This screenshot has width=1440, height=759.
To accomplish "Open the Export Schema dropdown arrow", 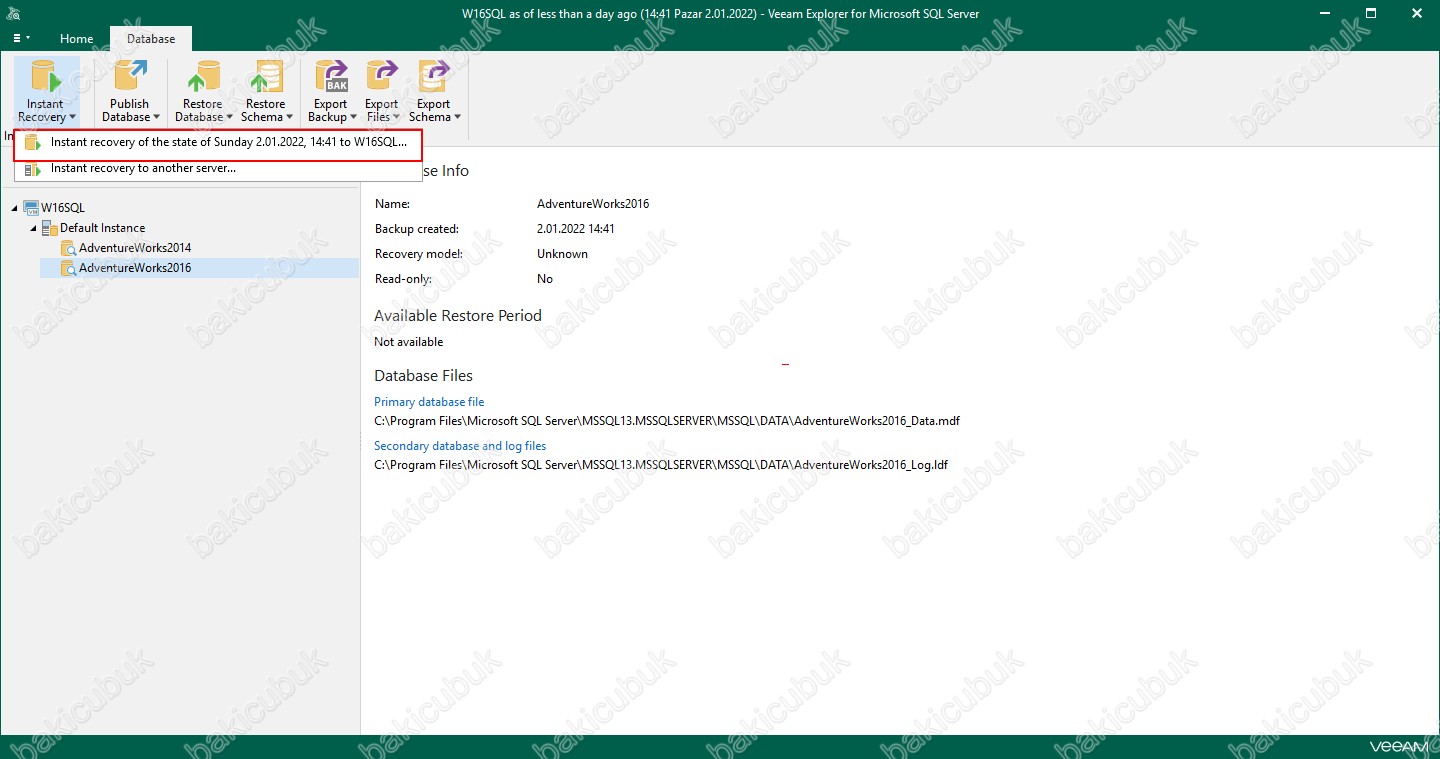I will click(457, 118).
